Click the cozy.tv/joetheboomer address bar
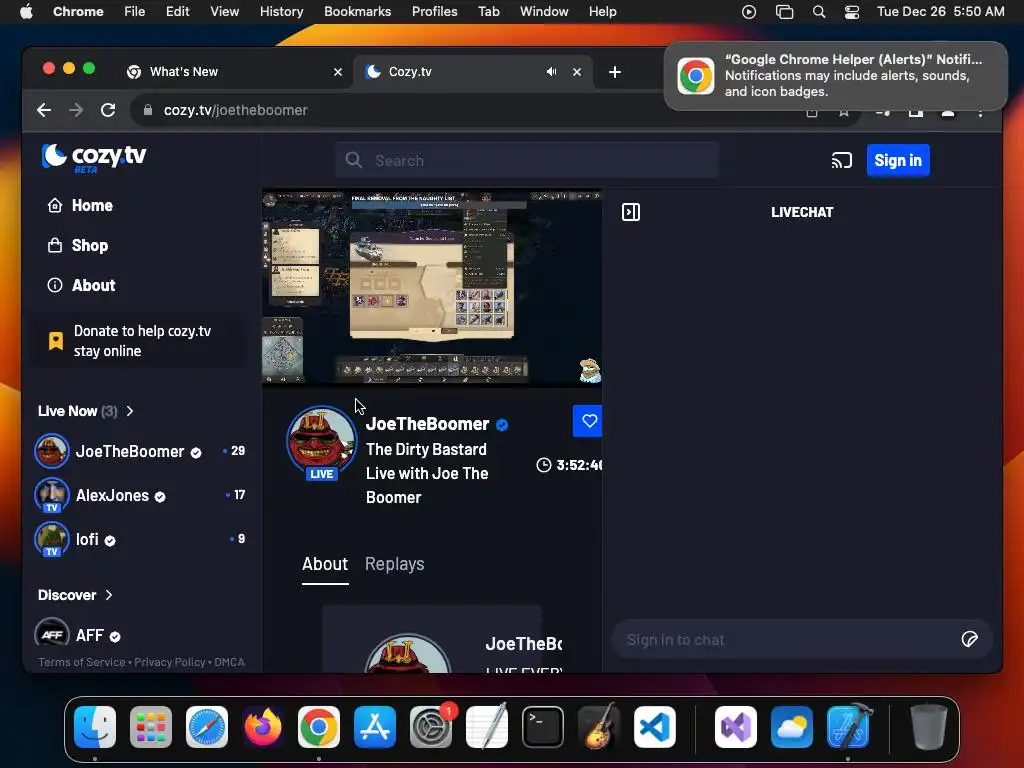 tap(235, 110)
